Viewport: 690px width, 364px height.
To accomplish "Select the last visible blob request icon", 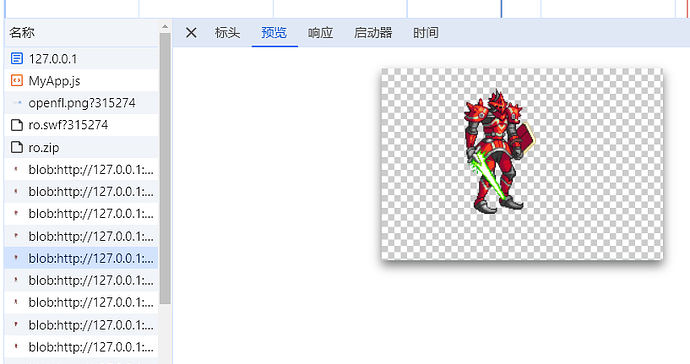I will coord(16,347).
